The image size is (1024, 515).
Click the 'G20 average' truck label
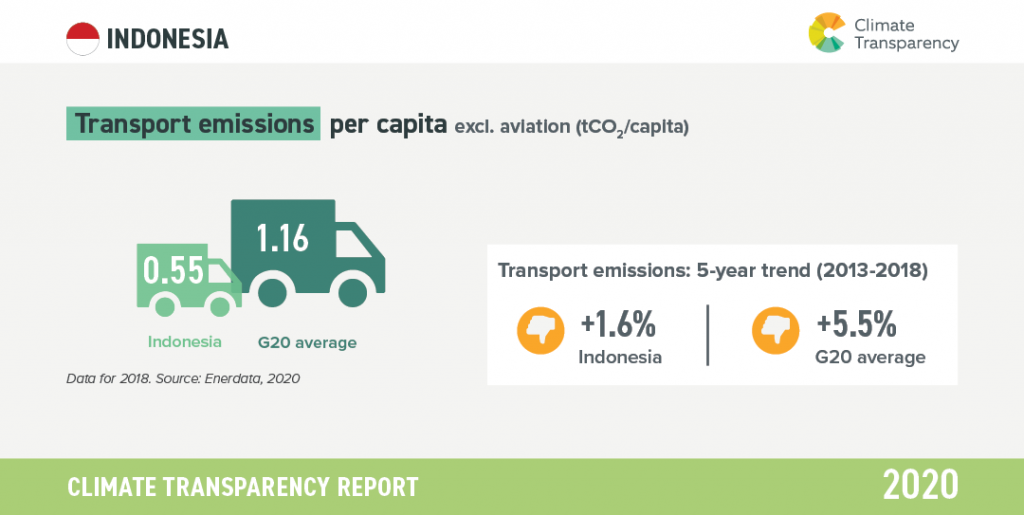tap(307, 343)
